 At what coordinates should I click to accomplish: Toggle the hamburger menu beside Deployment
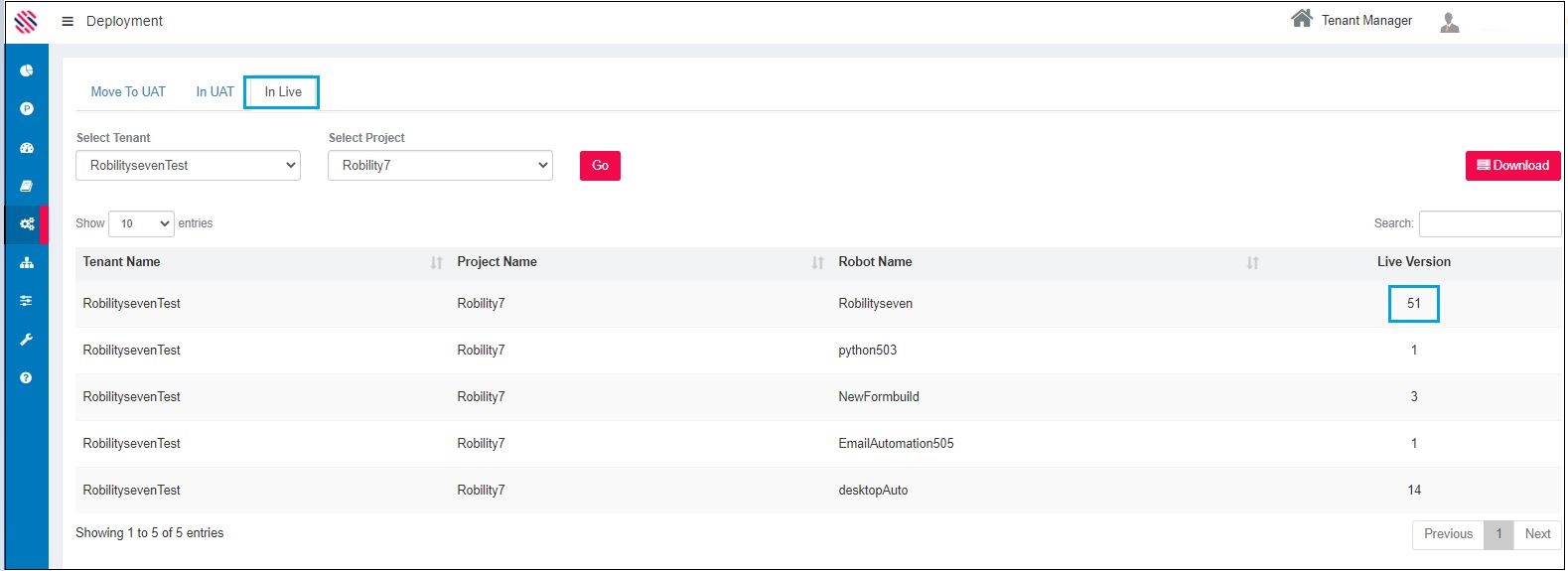point(68,21)
